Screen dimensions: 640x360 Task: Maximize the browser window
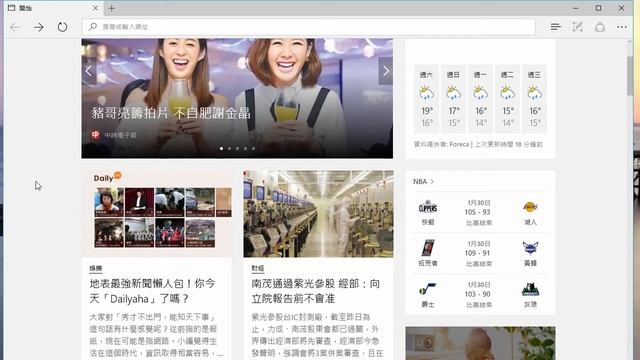[x=598, y=8]
